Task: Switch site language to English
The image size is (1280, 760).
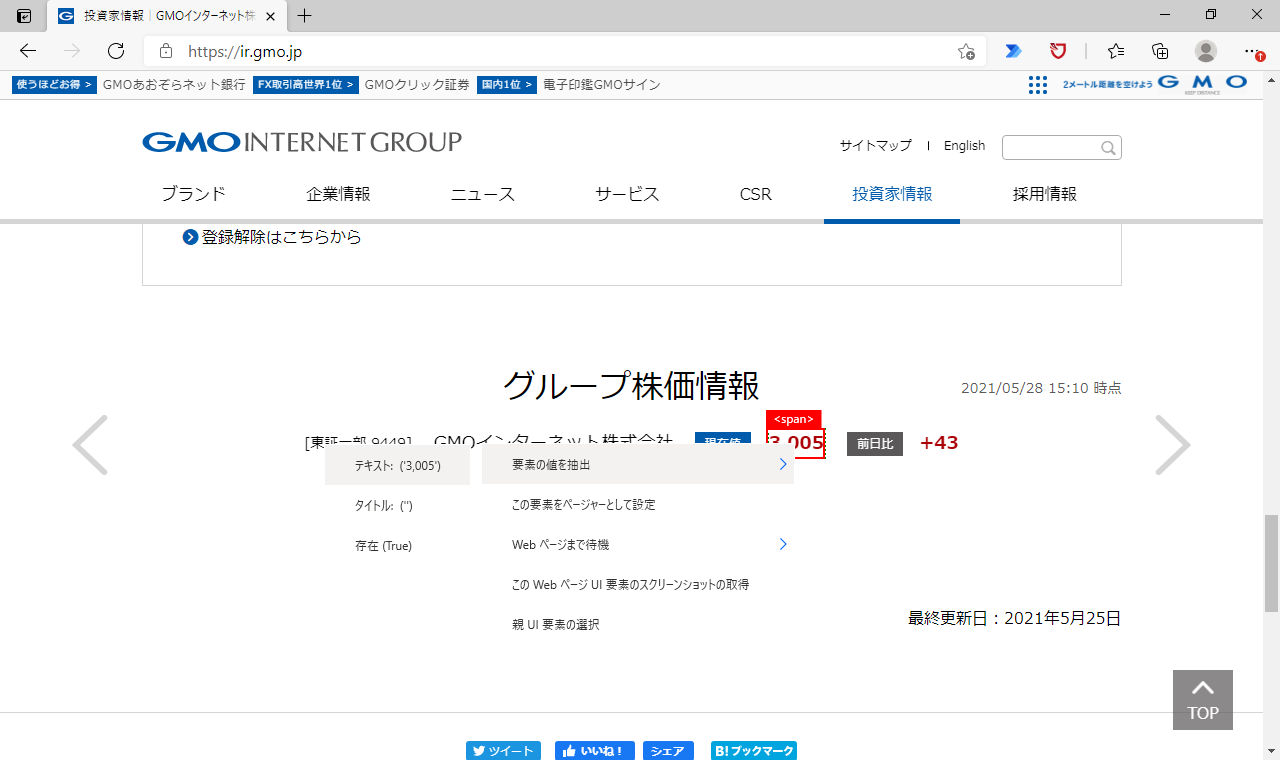Action: 964,146
